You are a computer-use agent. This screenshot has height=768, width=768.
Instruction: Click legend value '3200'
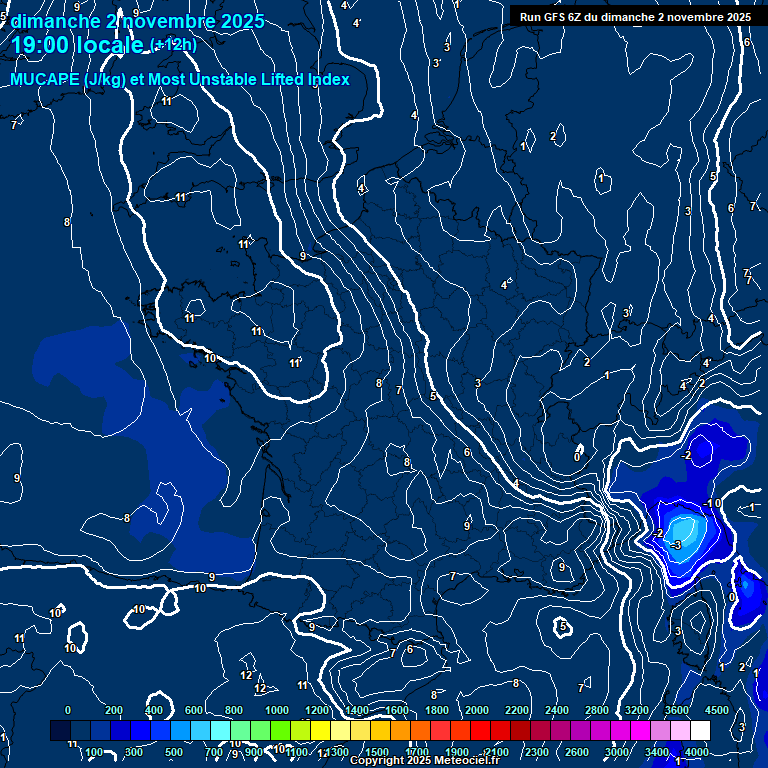pyautogui.click(x=637, y=710)
